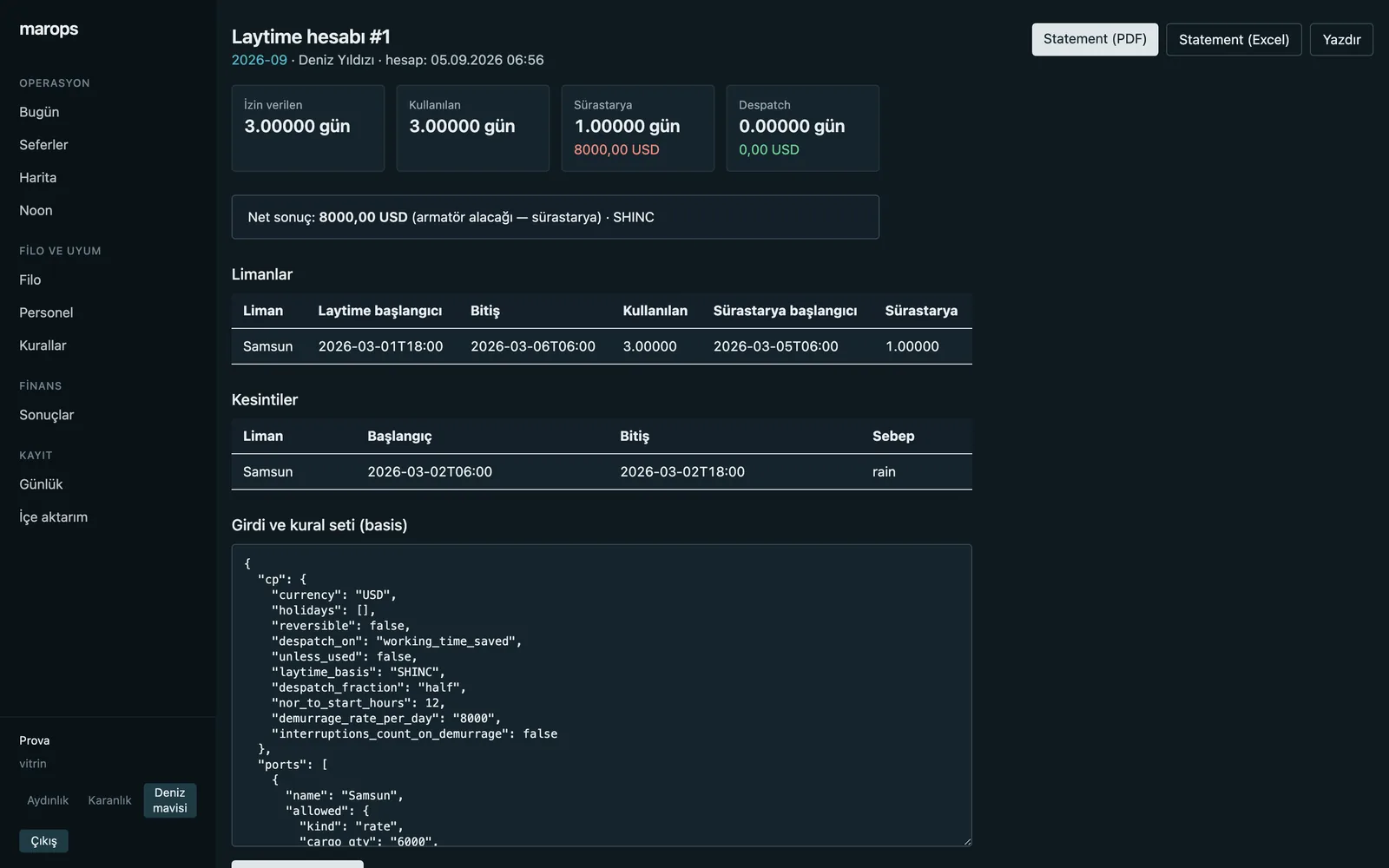Click the Prova user name

35,740
